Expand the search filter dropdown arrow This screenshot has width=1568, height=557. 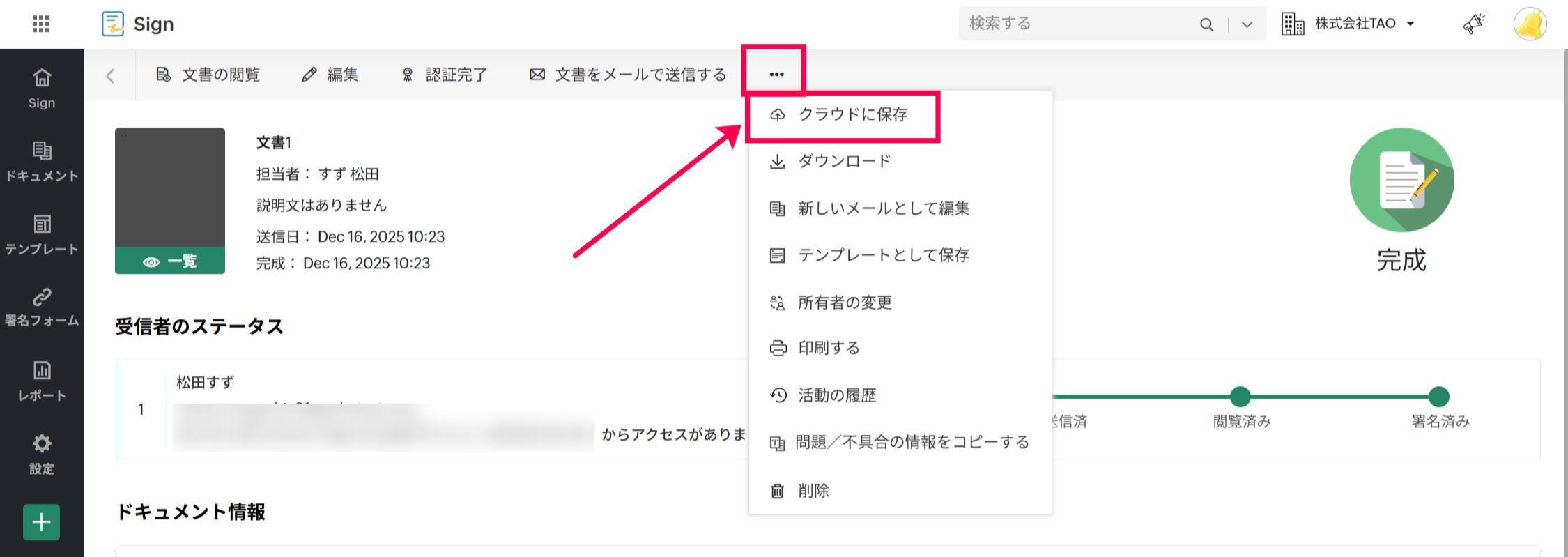click(x=1247, y=24)
